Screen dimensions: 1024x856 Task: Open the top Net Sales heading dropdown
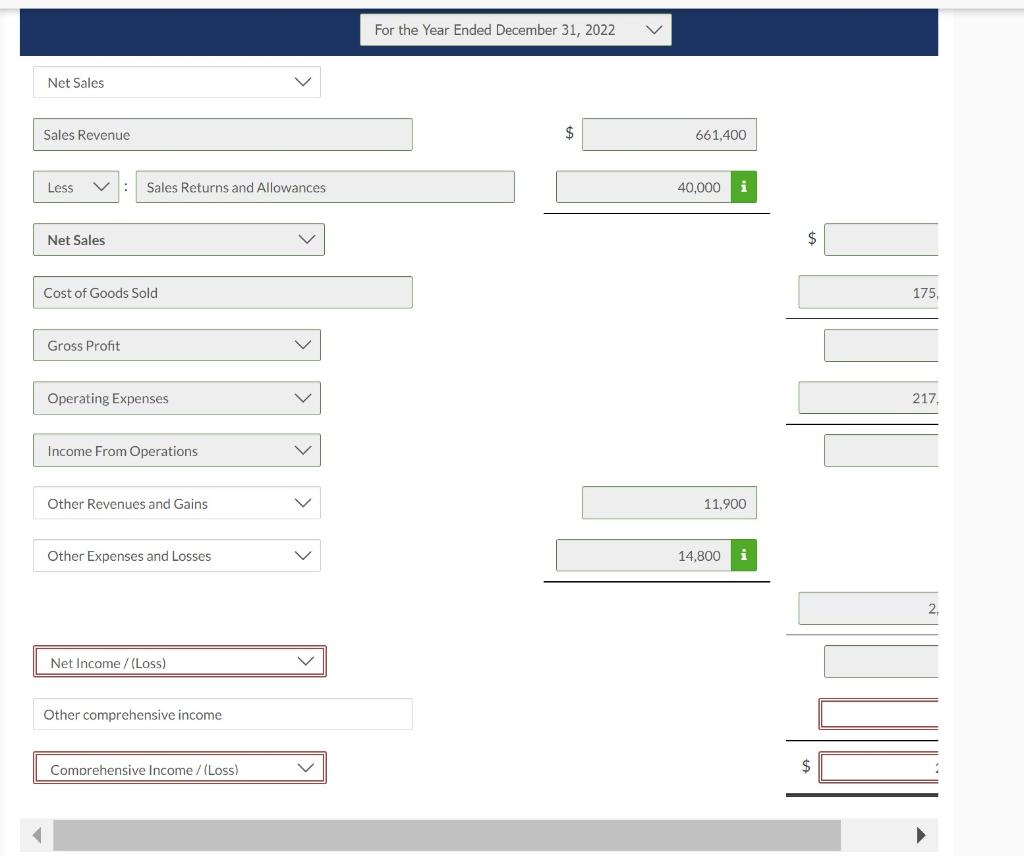click(177, 82)
